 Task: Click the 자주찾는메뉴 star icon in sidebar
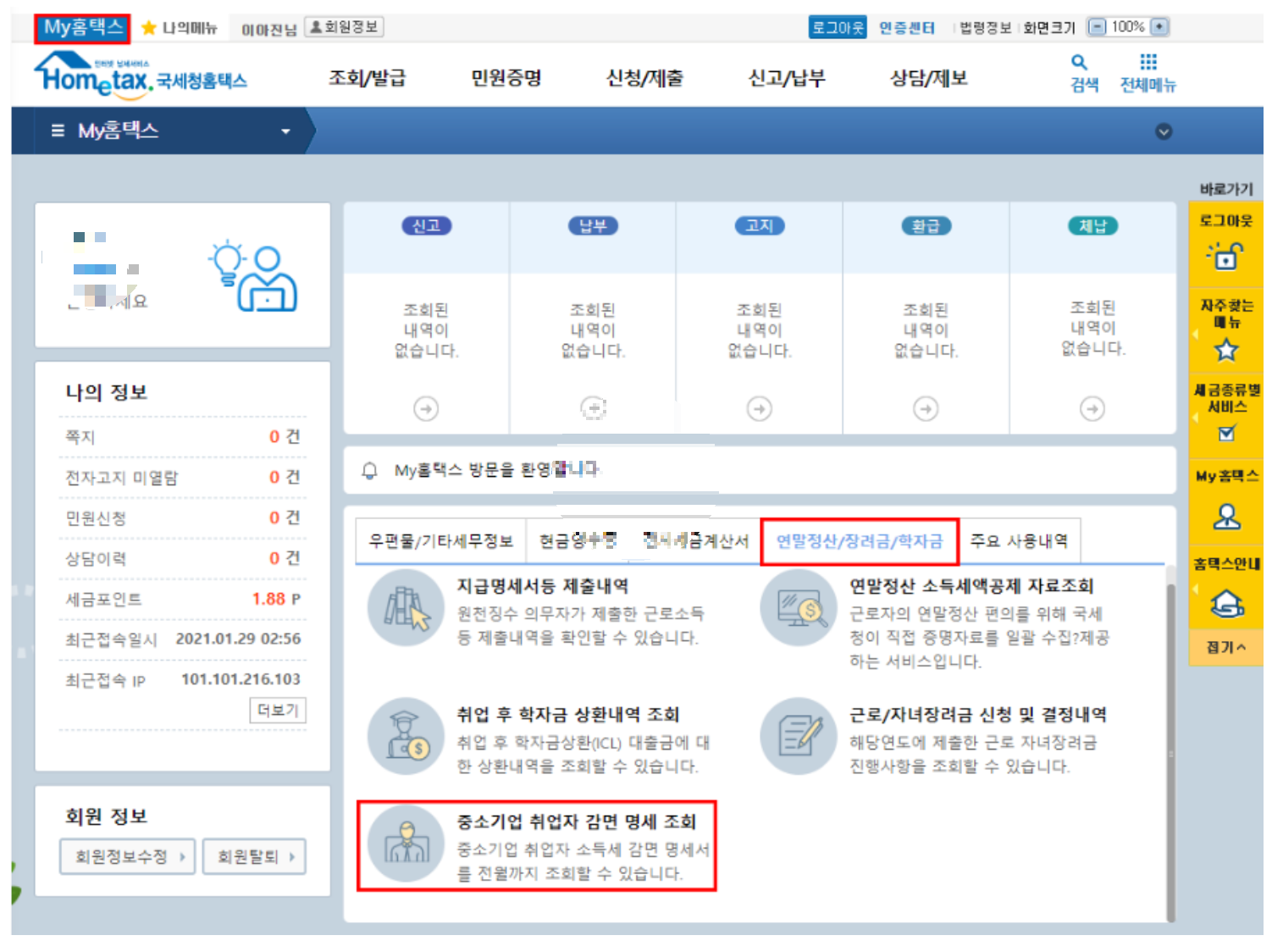click(x=1225, y=347)
